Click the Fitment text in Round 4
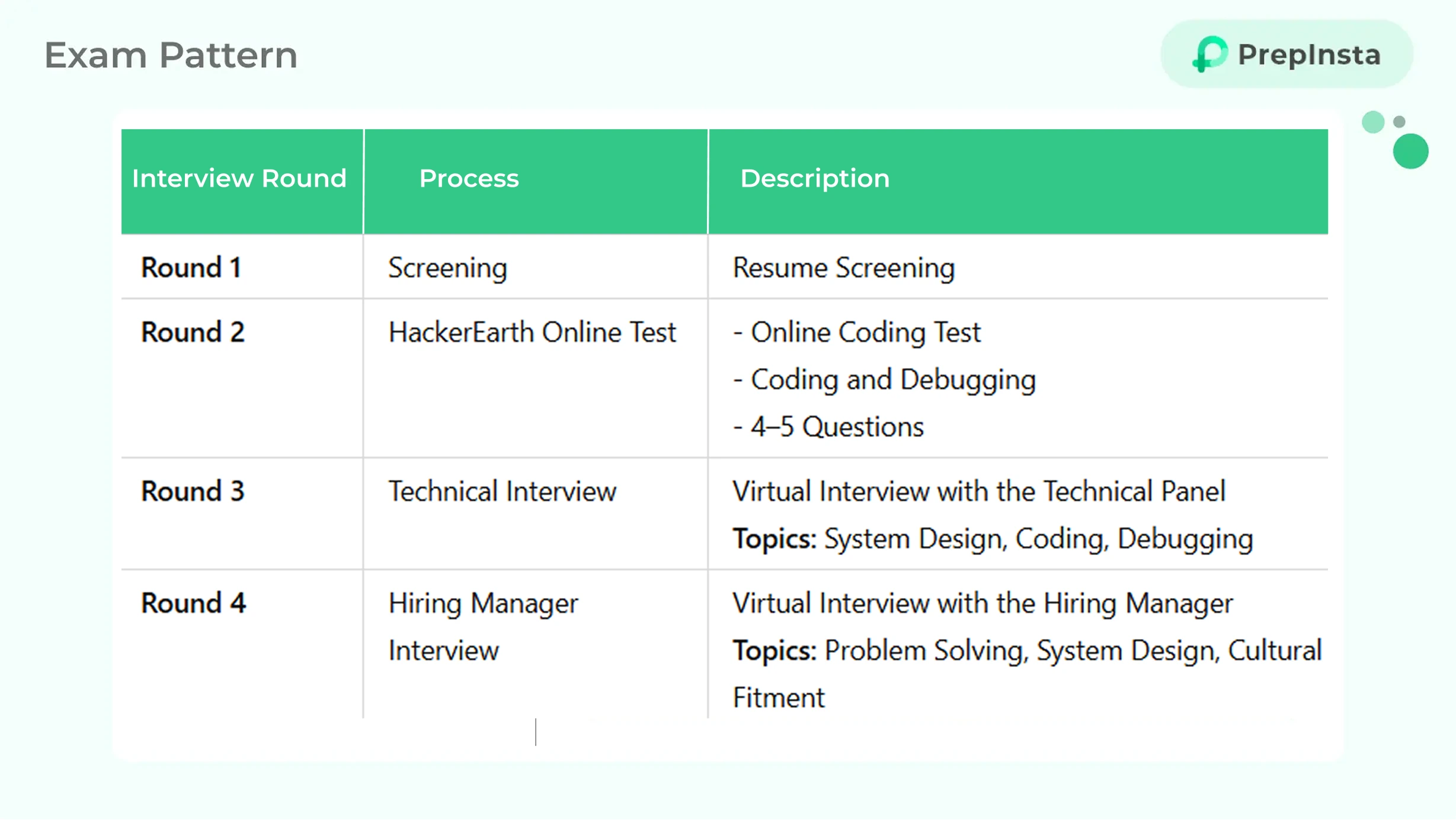 [x=779, y=698]
